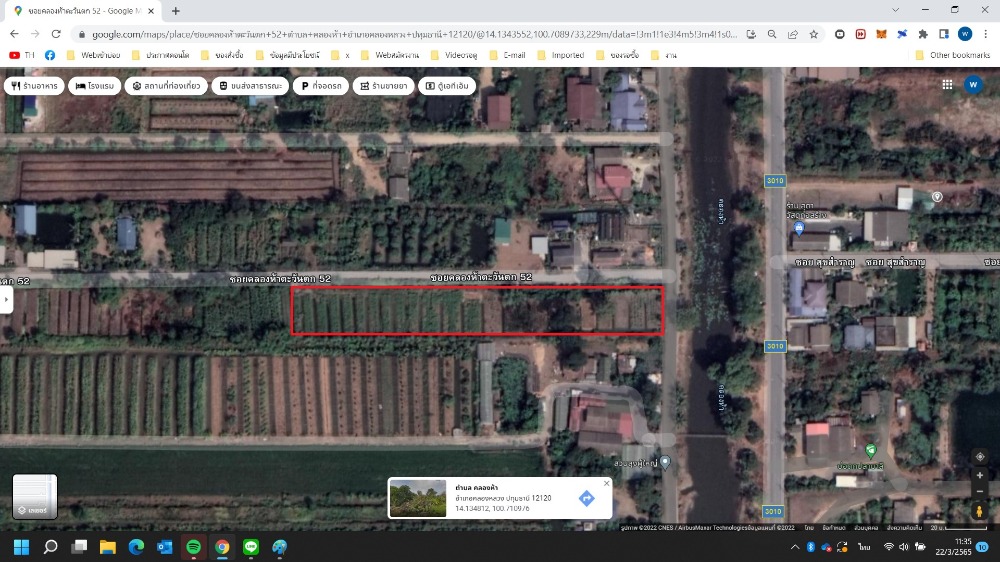This screenshot has width=1000, height=562.
Task: Bookmark this page with the star icon
Action: (814, 34)
